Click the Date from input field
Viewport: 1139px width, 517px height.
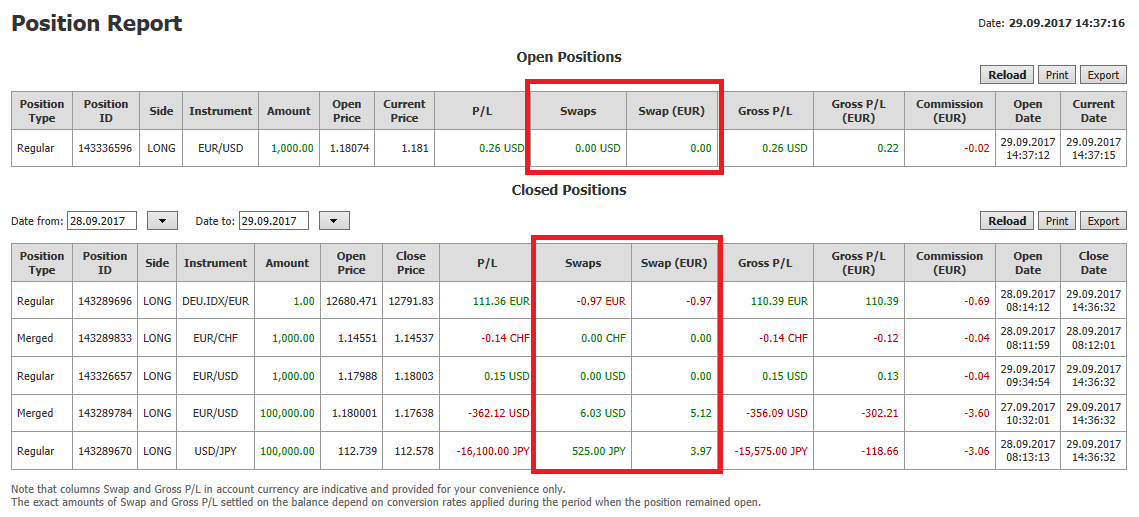coord(104,221)
